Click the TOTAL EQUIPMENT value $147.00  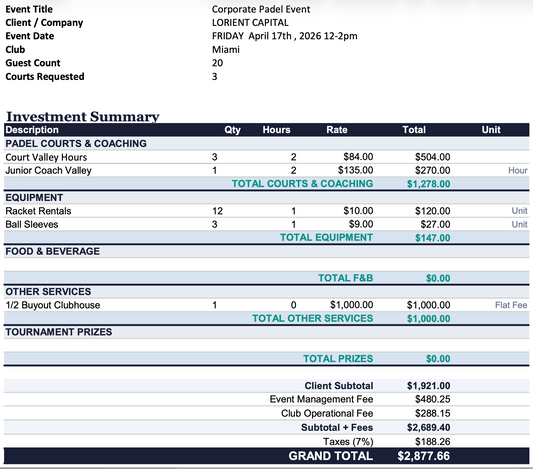[432, 238]
